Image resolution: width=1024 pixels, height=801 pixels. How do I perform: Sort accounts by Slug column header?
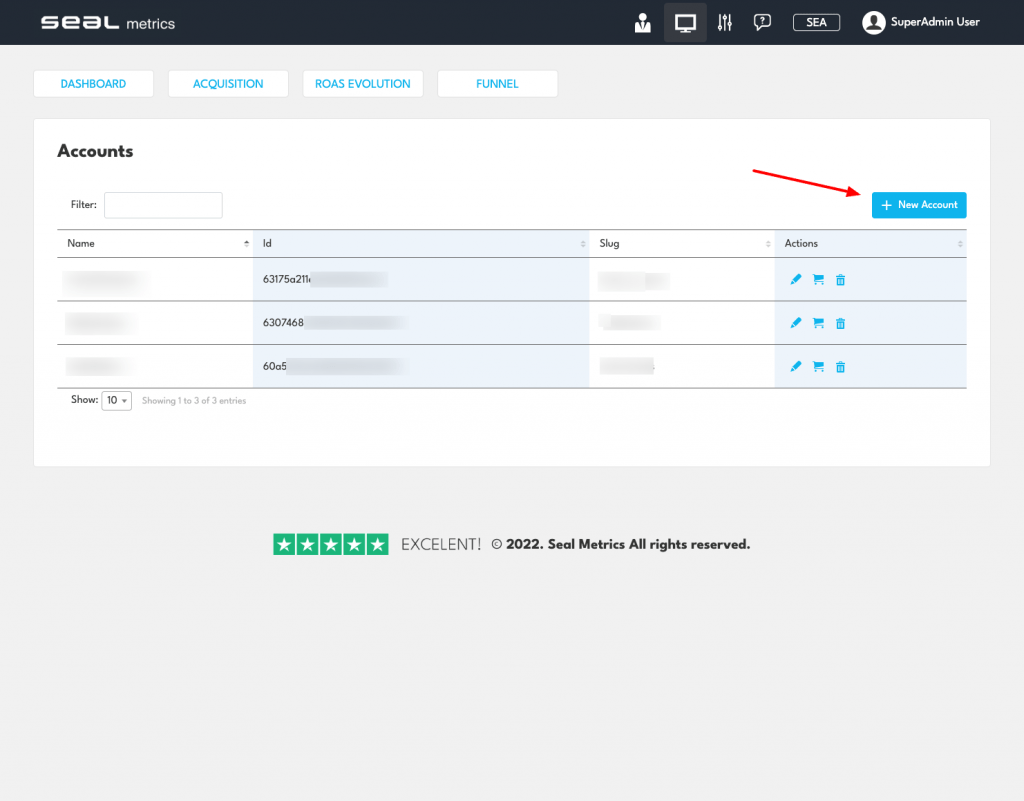[681, 243]
